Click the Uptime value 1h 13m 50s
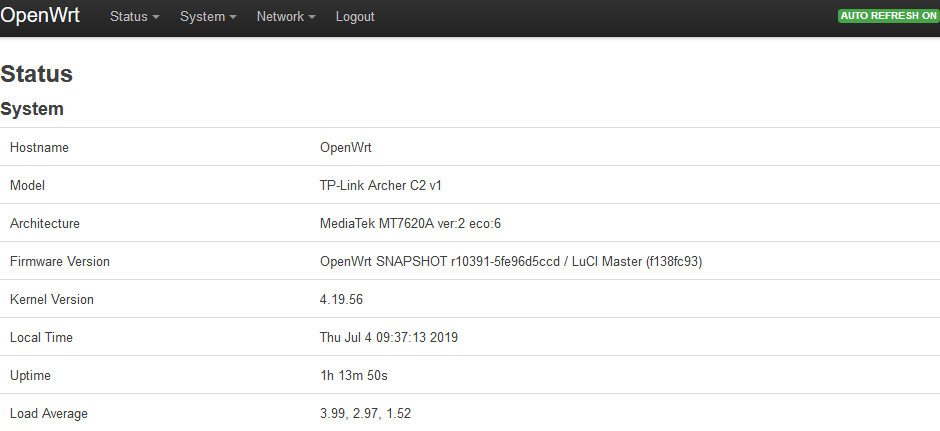Image resolution: width=940 pixels, height=431 pixels. click(x=354, y=375)
